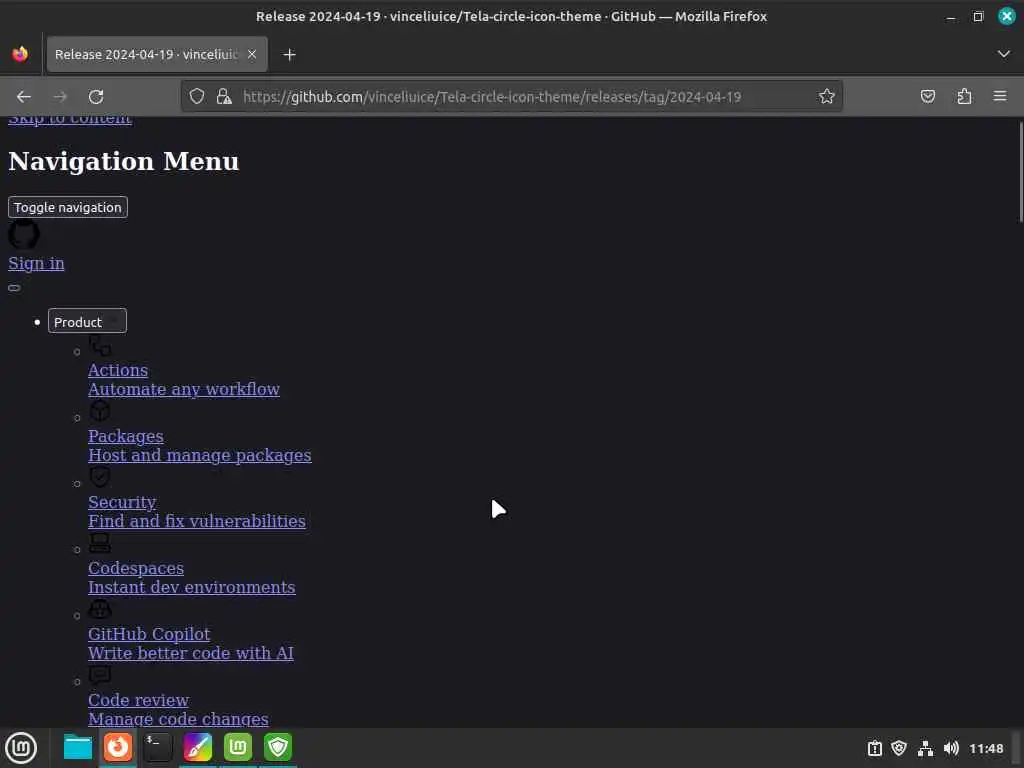This screenshot has width=1024, height=768.
Task: Open the Packages link
Action: point(125,436)
